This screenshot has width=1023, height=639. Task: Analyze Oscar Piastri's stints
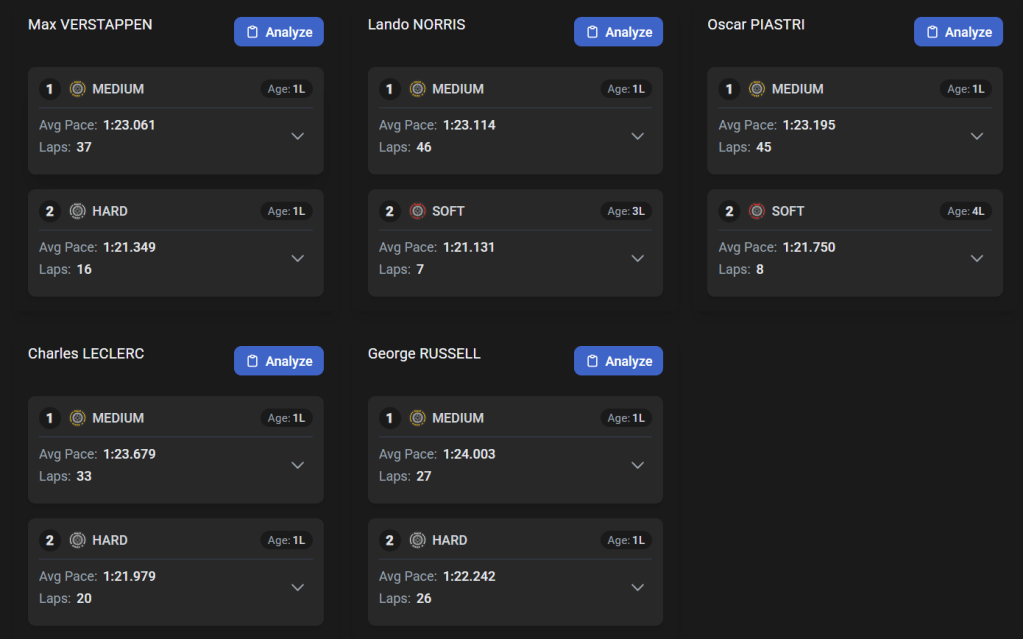tap(958, 32)
